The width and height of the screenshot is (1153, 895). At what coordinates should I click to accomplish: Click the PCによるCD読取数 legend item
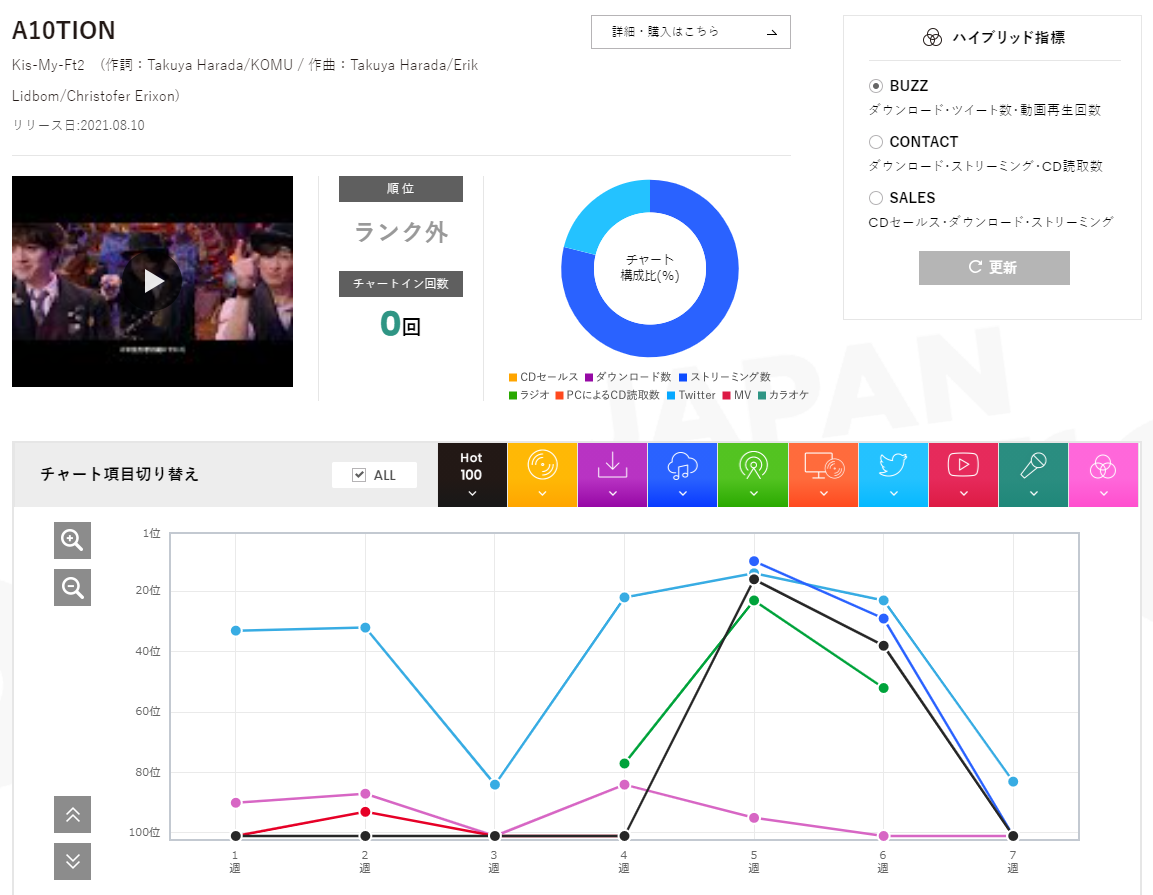tap(607, 396)
